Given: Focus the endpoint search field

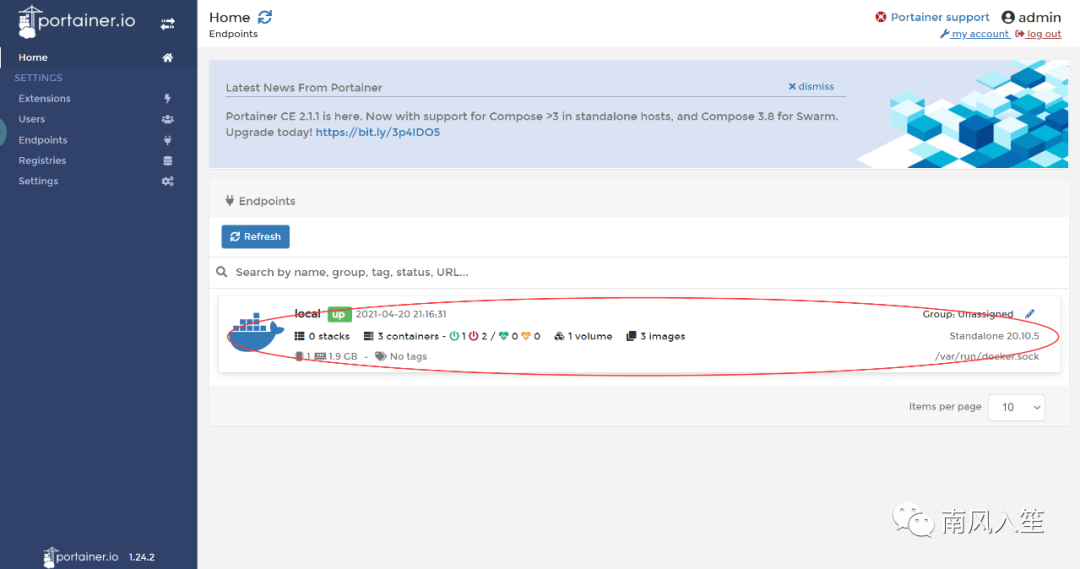Looking at the screenshot, I should coord(647,272).
